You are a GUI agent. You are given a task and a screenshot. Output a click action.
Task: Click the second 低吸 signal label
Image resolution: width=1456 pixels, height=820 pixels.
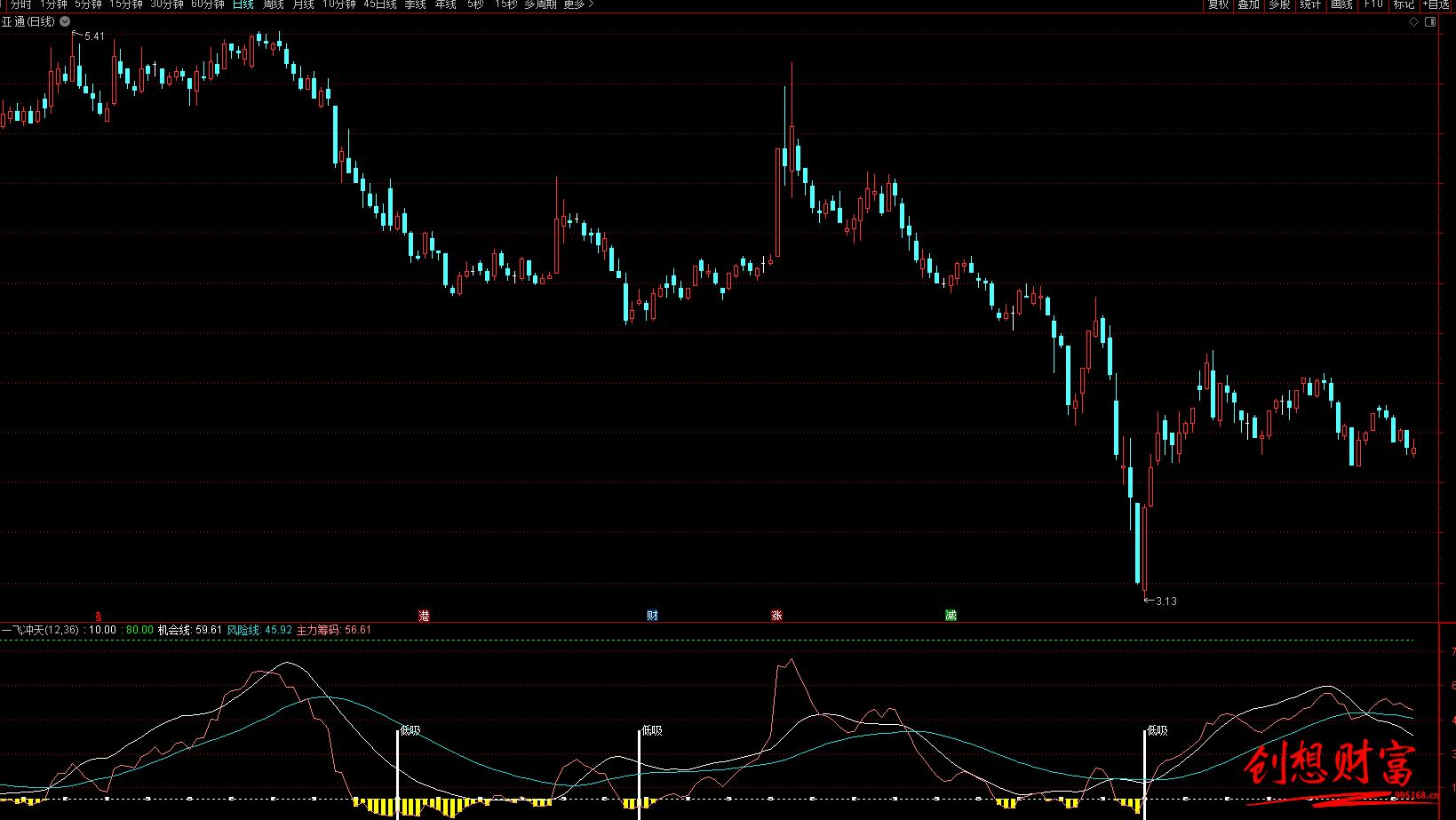pos(652,731)
